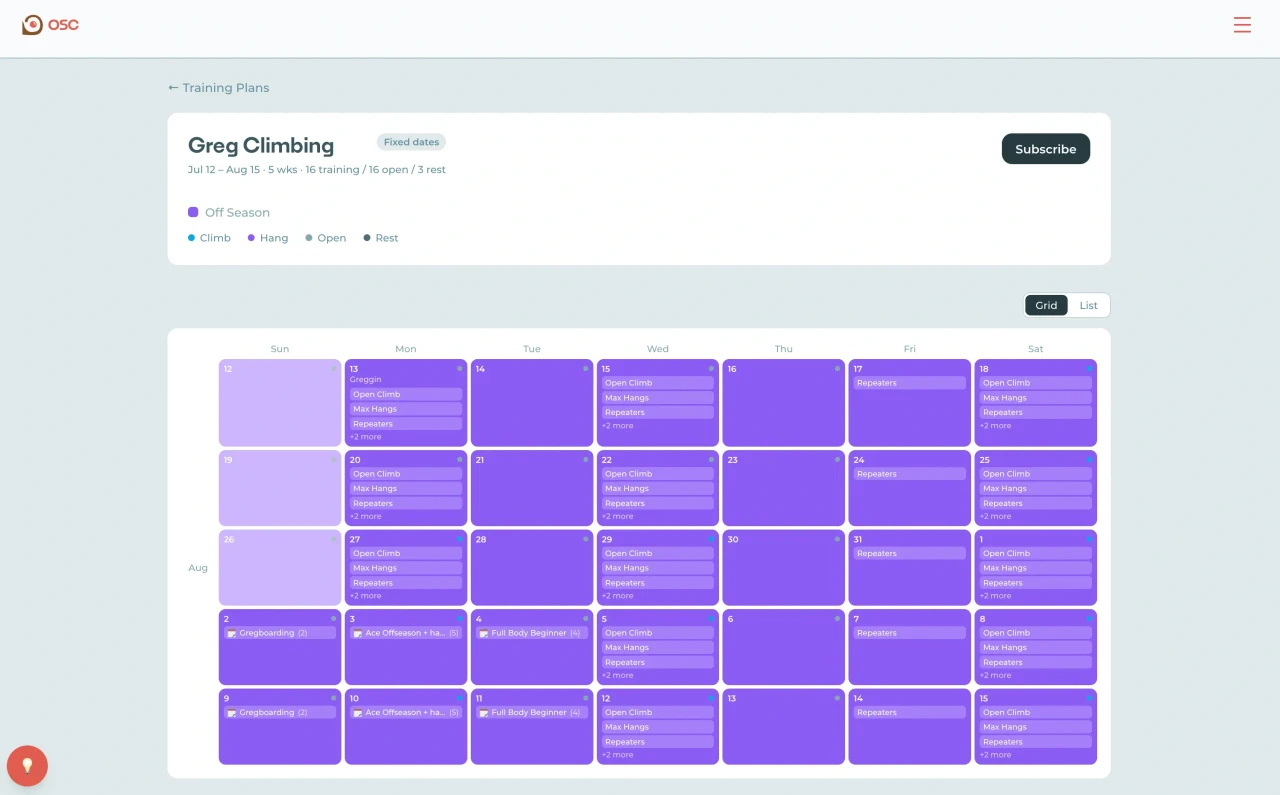1280x795 pixels.
Task: Open the lightbulb tips button
Action: (x=27, y=766)
